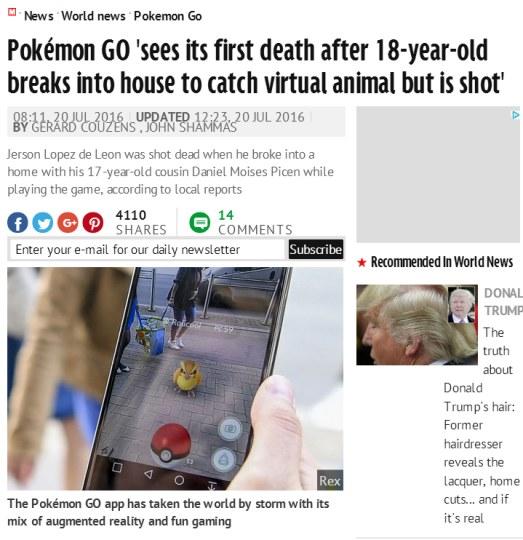Focus the newsletter e-mail input field
The image size is (523, 540).
(x=148, y=249)
